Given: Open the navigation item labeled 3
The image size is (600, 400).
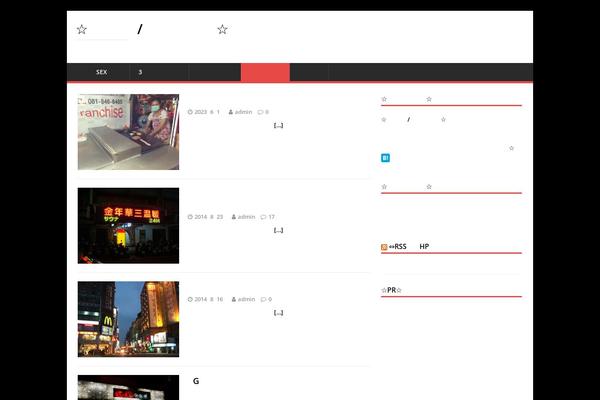Looking at the screenshot, I should [159, 72].
